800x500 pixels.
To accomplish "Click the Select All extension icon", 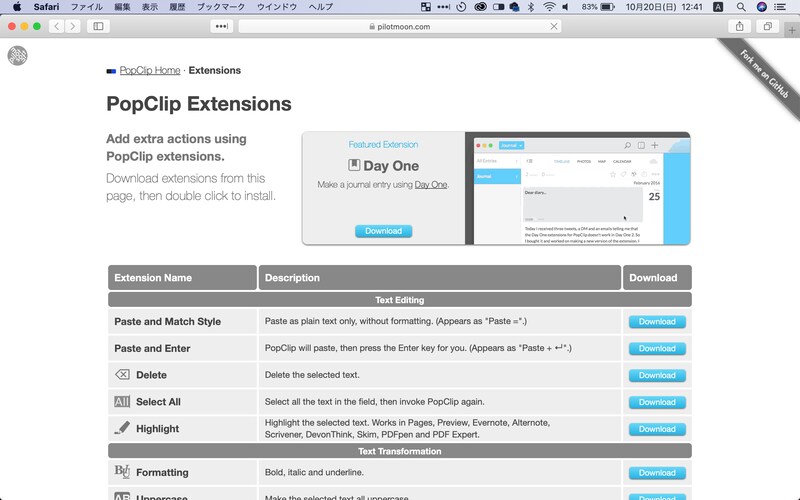I will 122,402.
